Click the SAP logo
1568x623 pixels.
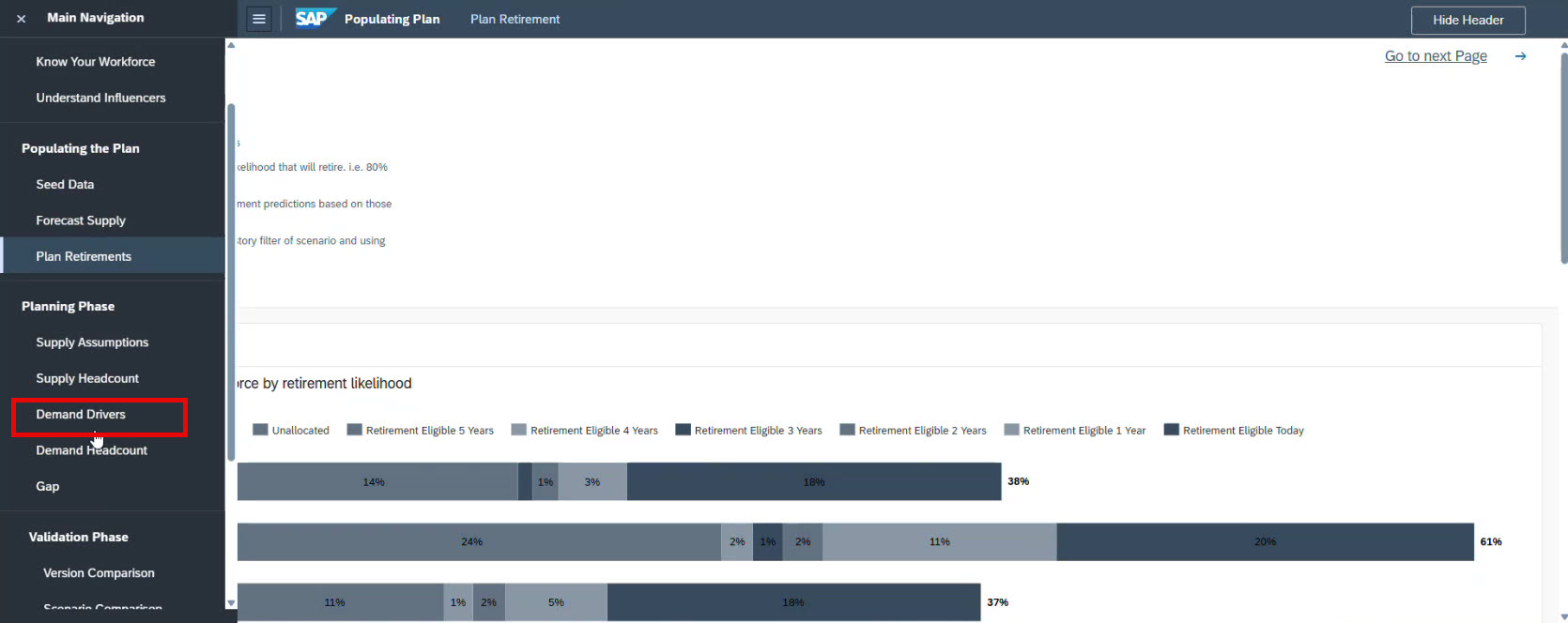pos(313,19)
